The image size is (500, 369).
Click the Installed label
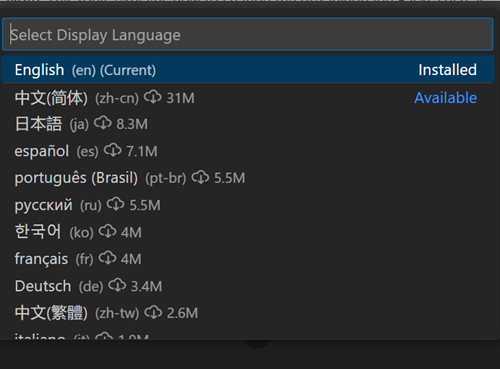pos(447,70)
